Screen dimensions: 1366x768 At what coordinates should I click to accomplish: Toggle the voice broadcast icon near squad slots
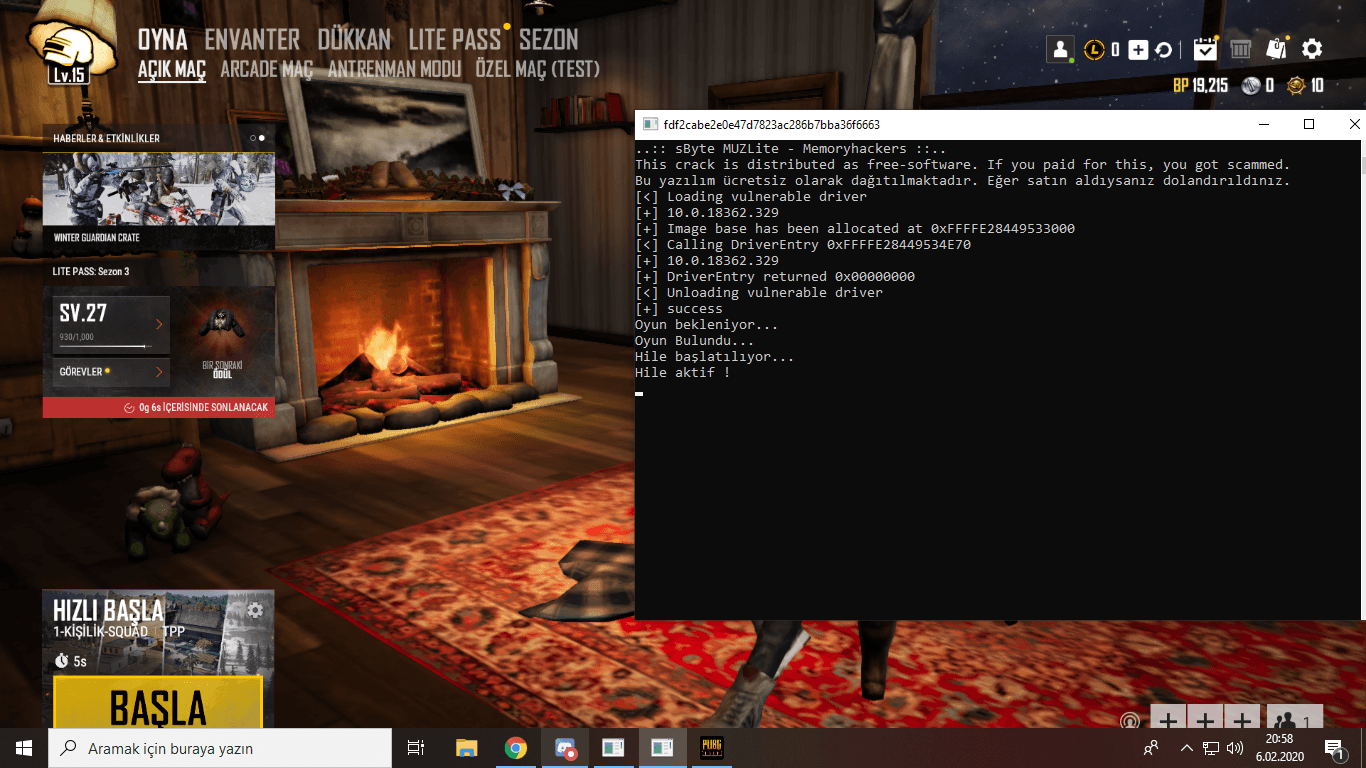[x=1130, y=720]
